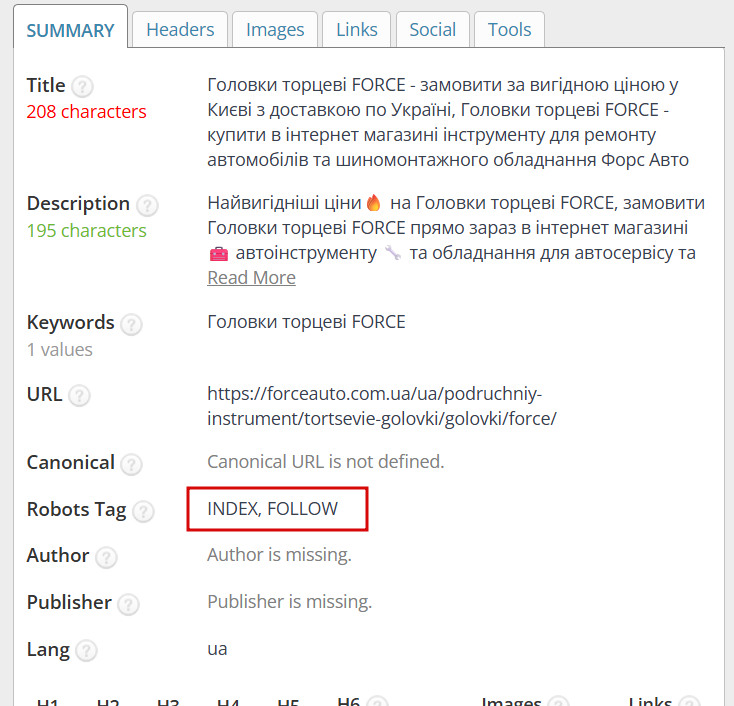Screen dimensions: 734x706
Task: Click the help icon beside Publisher
Action: 128,604
